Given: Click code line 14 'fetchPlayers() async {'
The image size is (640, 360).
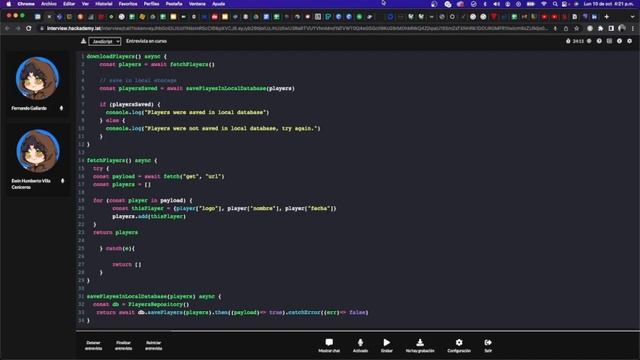Looking at the screenshot, I should 122,160.
